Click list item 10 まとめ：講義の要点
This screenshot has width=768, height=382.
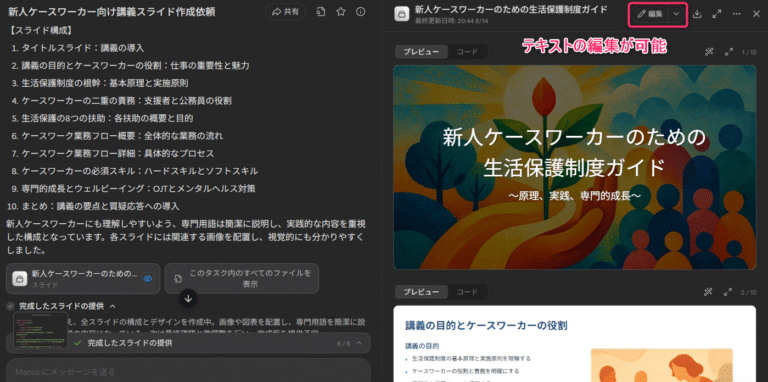tap(100, 206)
